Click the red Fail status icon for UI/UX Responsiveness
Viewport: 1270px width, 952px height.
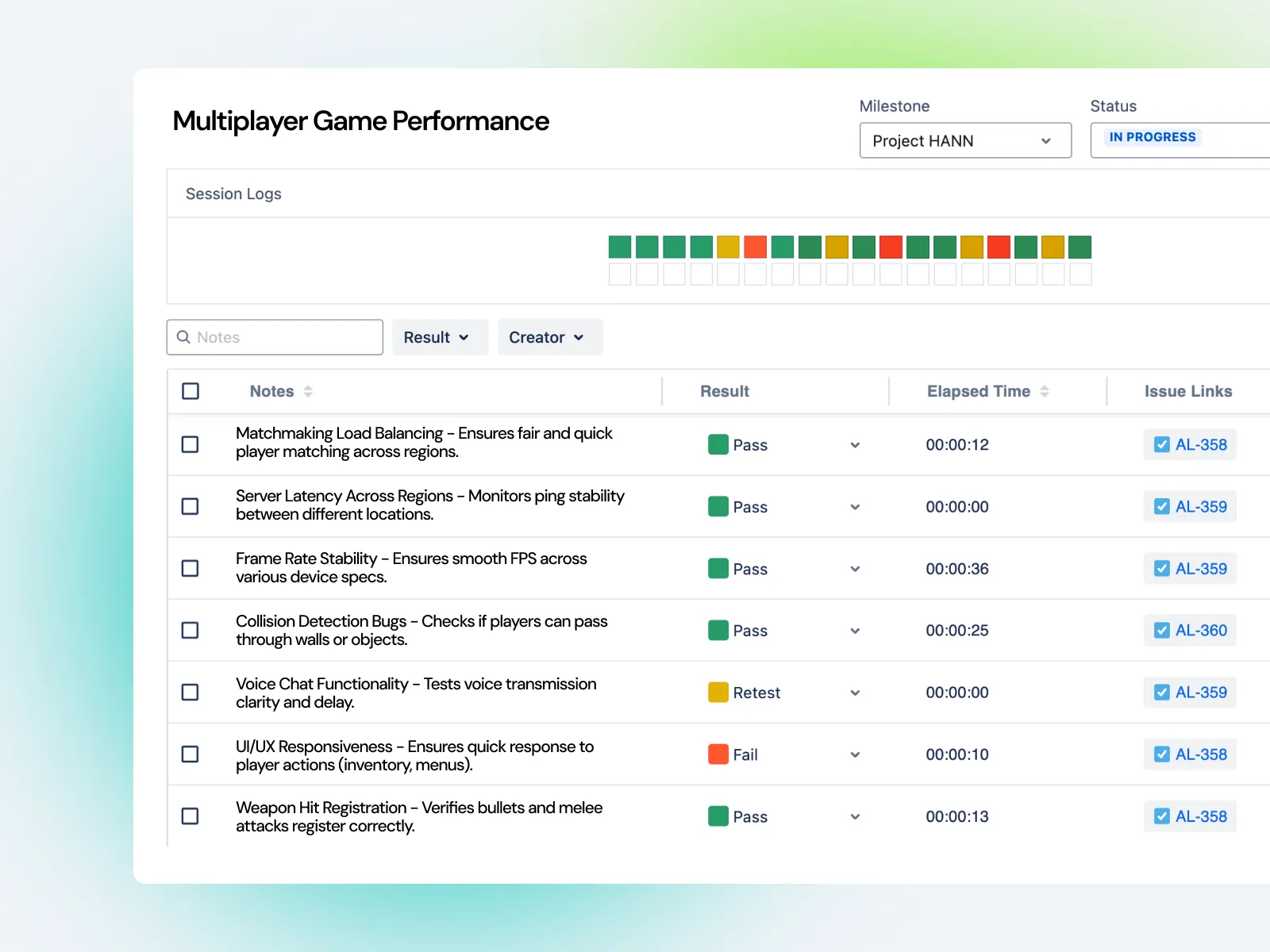(718, 754)
